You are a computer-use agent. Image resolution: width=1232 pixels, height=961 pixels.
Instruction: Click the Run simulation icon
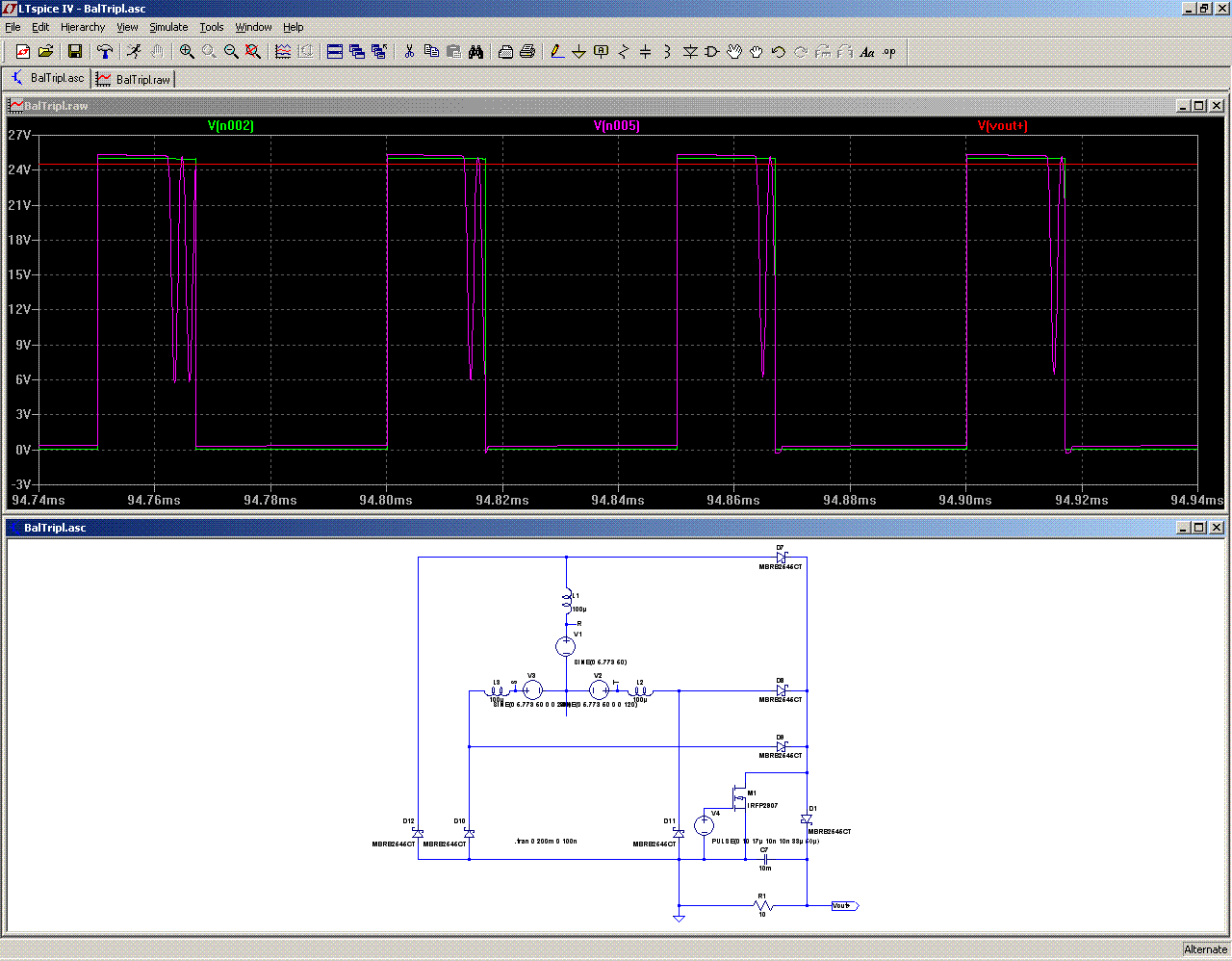point(134,52)
